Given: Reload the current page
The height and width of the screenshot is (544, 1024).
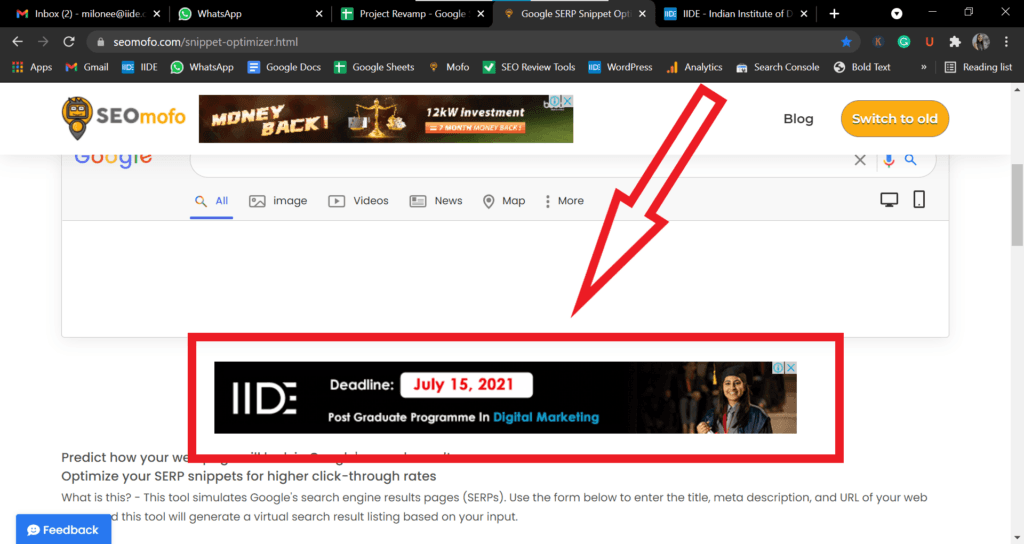Looking at the screenshot, I should [69, 42].
